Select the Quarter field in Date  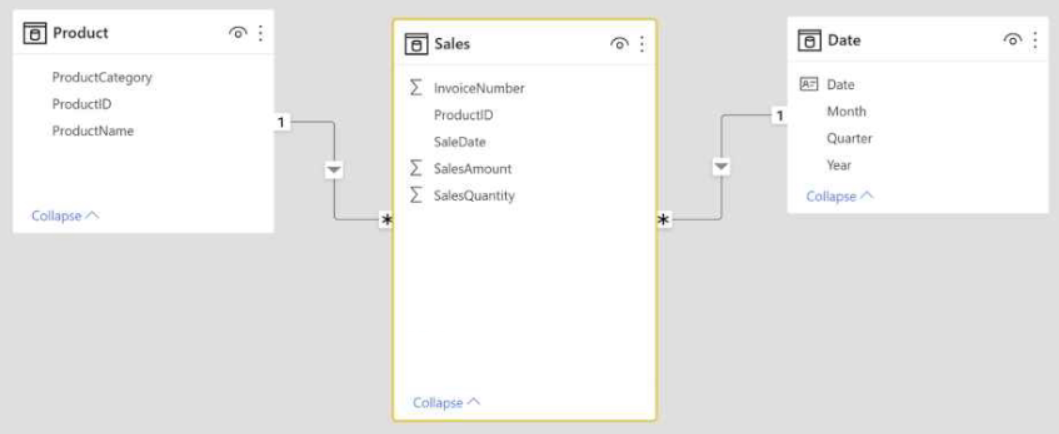(850, 138)
